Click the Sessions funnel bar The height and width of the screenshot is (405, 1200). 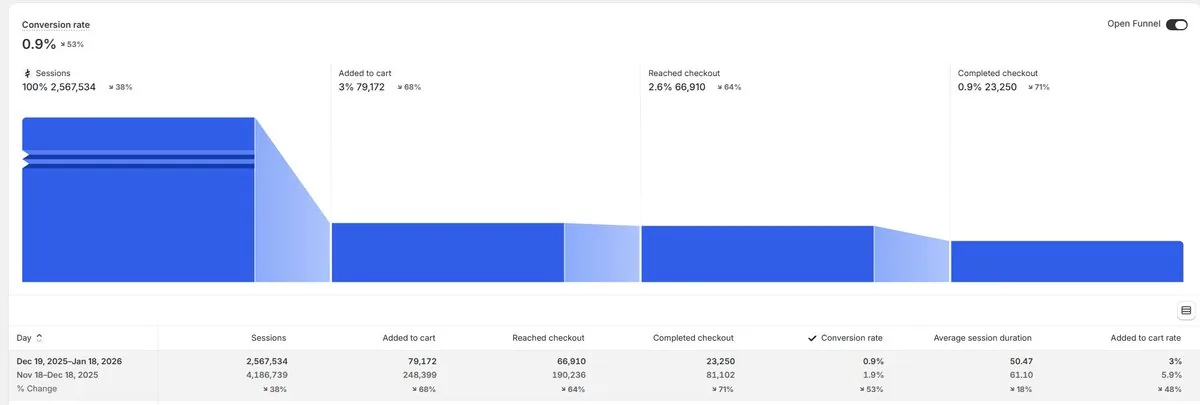point(138,200)
